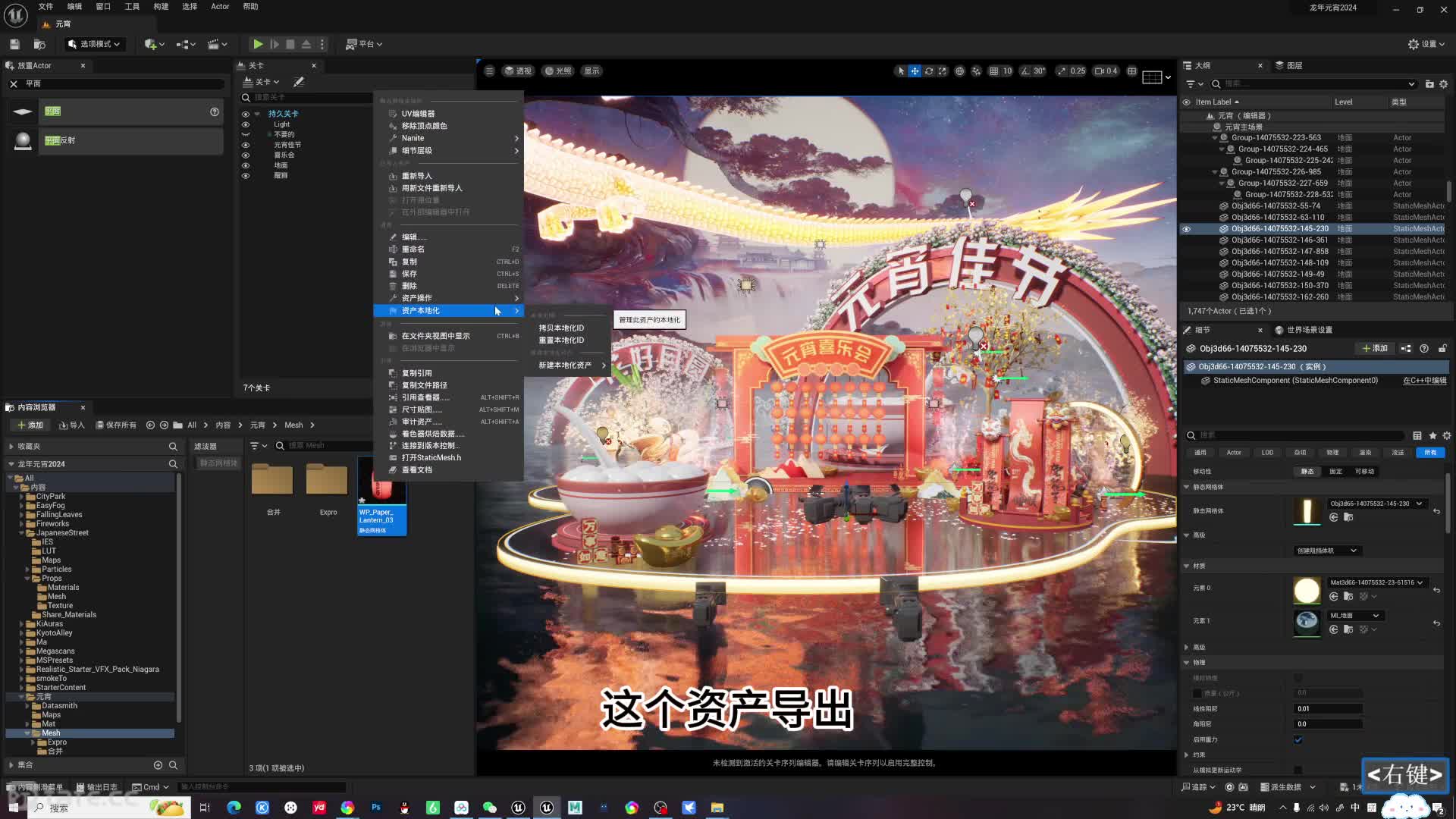1456x819 pixels.
Task: Open 选项模式 mode dropdown
Action: pos(93,44)
